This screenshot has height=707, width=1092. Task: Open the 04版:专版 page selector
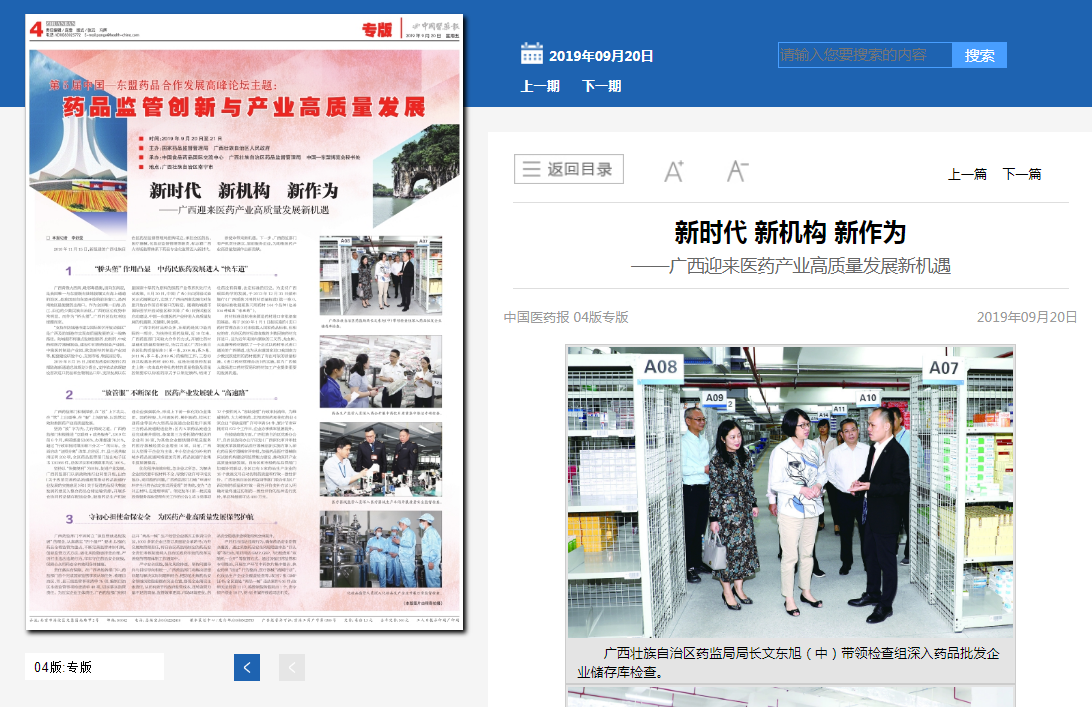point(94,667)
